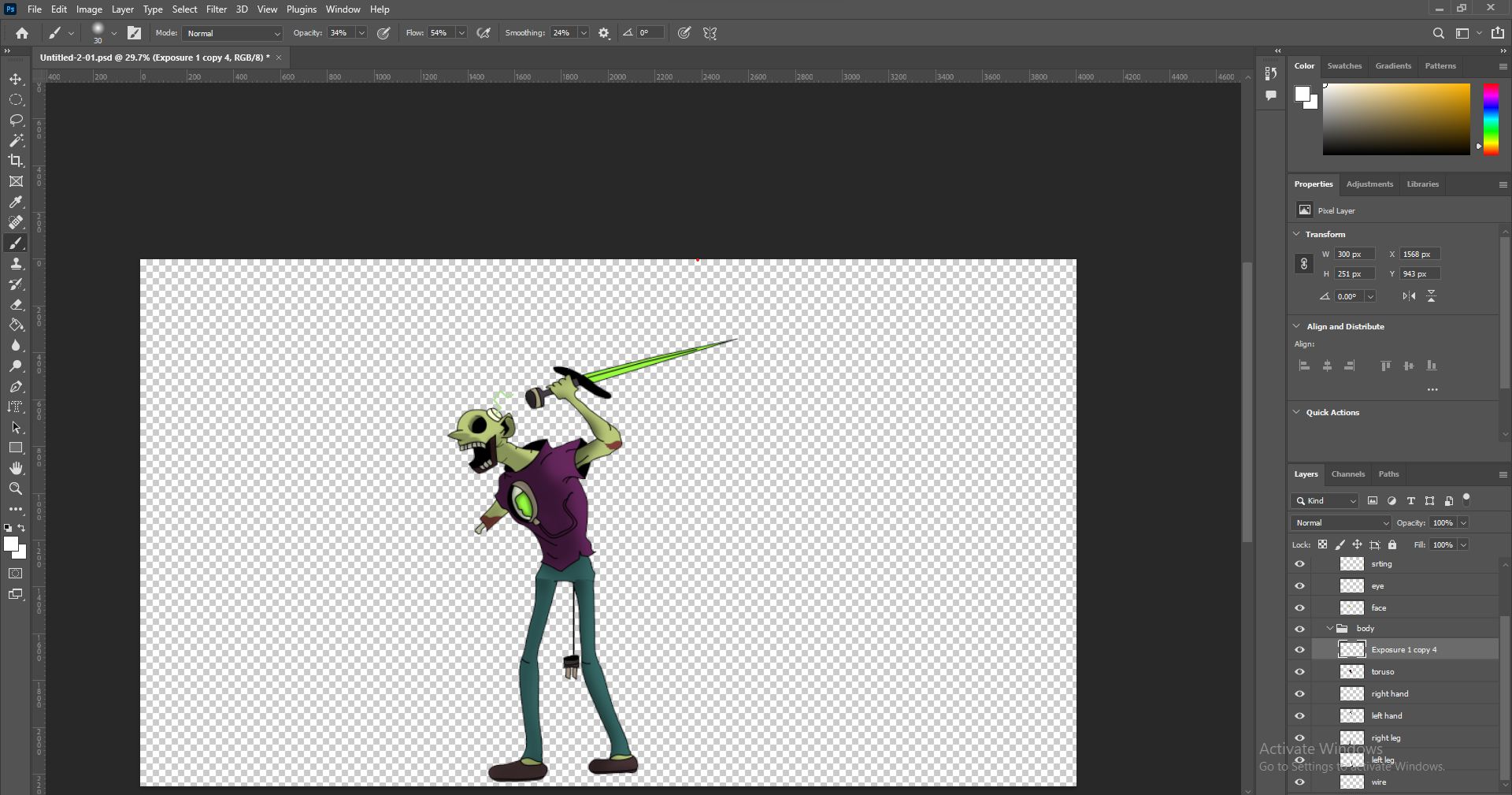Image resolution: width=1512 pixels, height=795 pixels.
Task: Select the Zoom tool
Action: tap(16, 489)
